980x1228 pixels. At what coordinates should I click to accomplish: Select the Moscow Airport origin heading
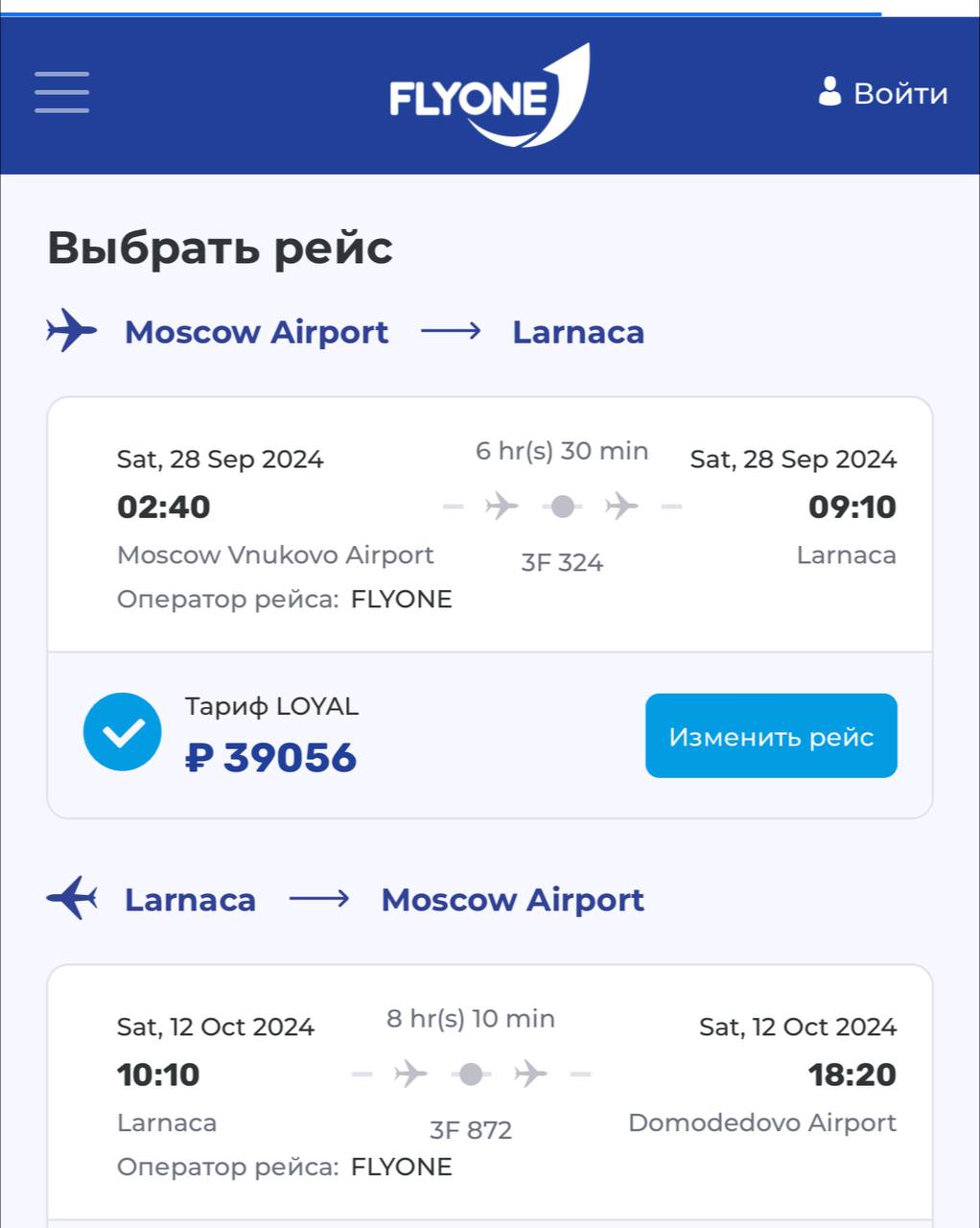(256, 332)
